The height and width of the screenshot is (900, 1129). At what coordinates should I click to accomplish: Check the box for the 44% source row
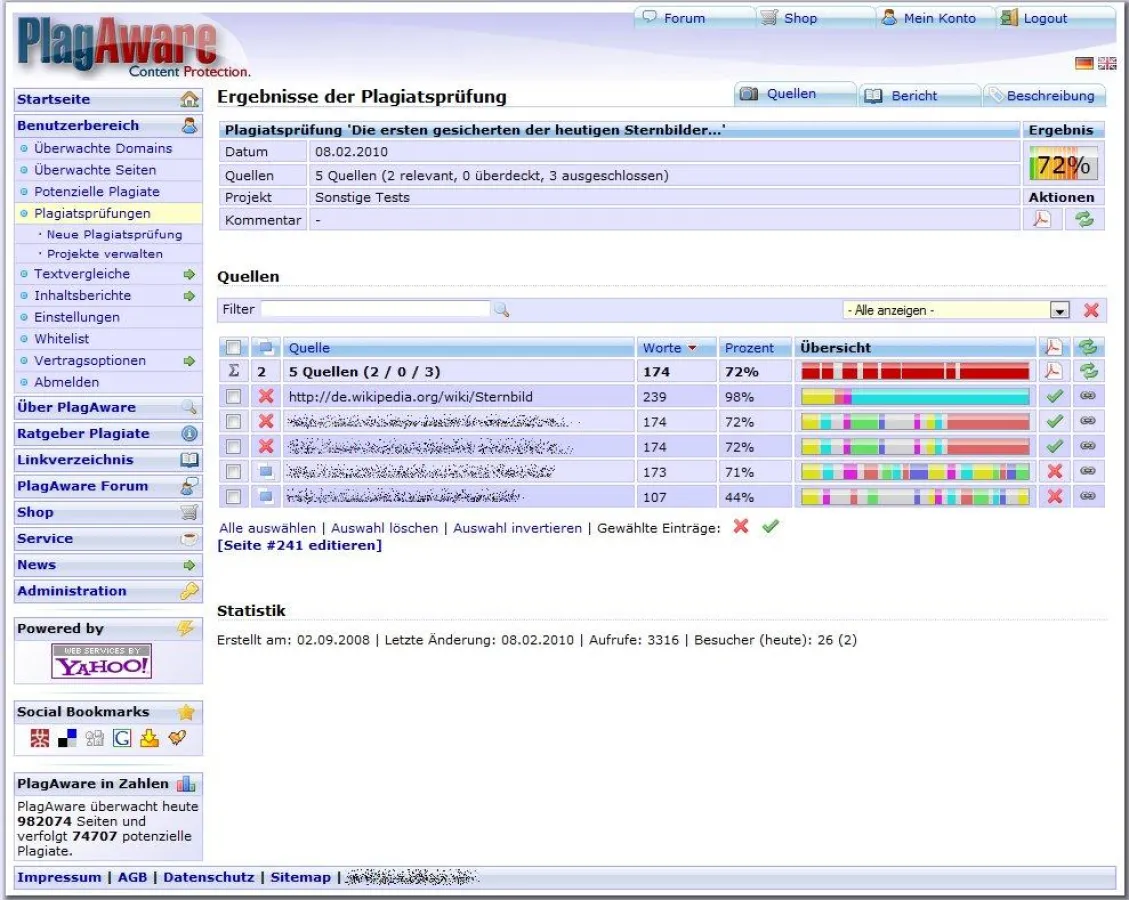tap(233, 497)
